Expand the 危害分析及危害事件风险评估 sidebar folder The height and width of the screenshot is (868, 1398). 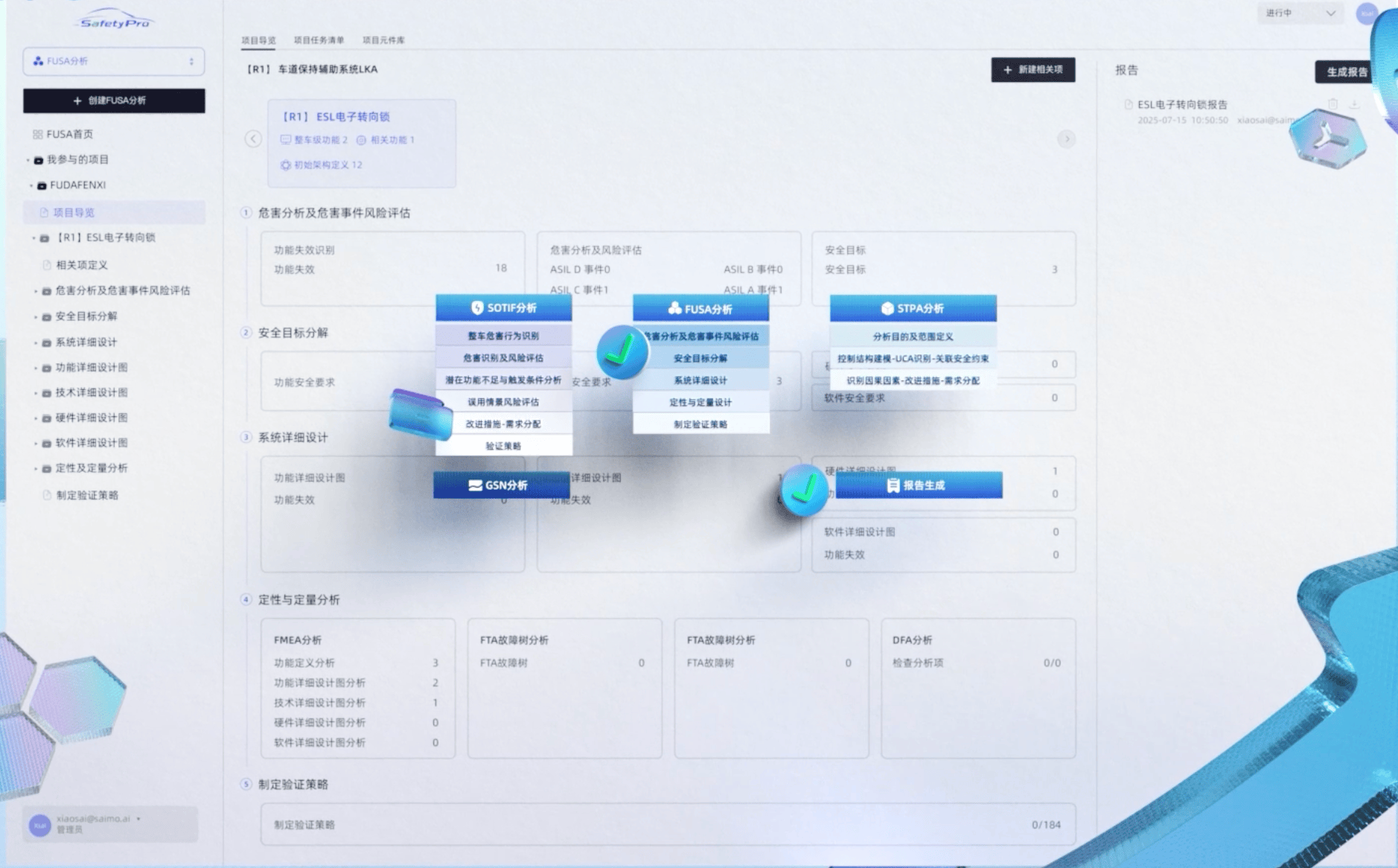pyautogui.click(x=35, y=291)
